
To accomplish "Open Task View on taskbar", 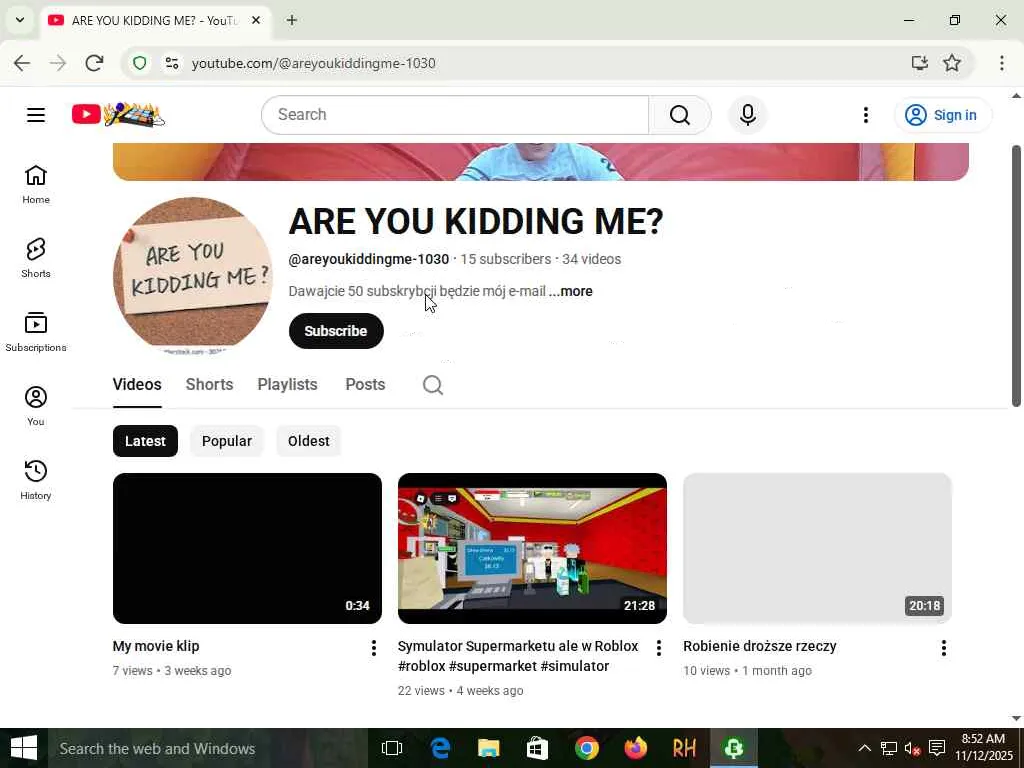I will (x=392, y=748).
